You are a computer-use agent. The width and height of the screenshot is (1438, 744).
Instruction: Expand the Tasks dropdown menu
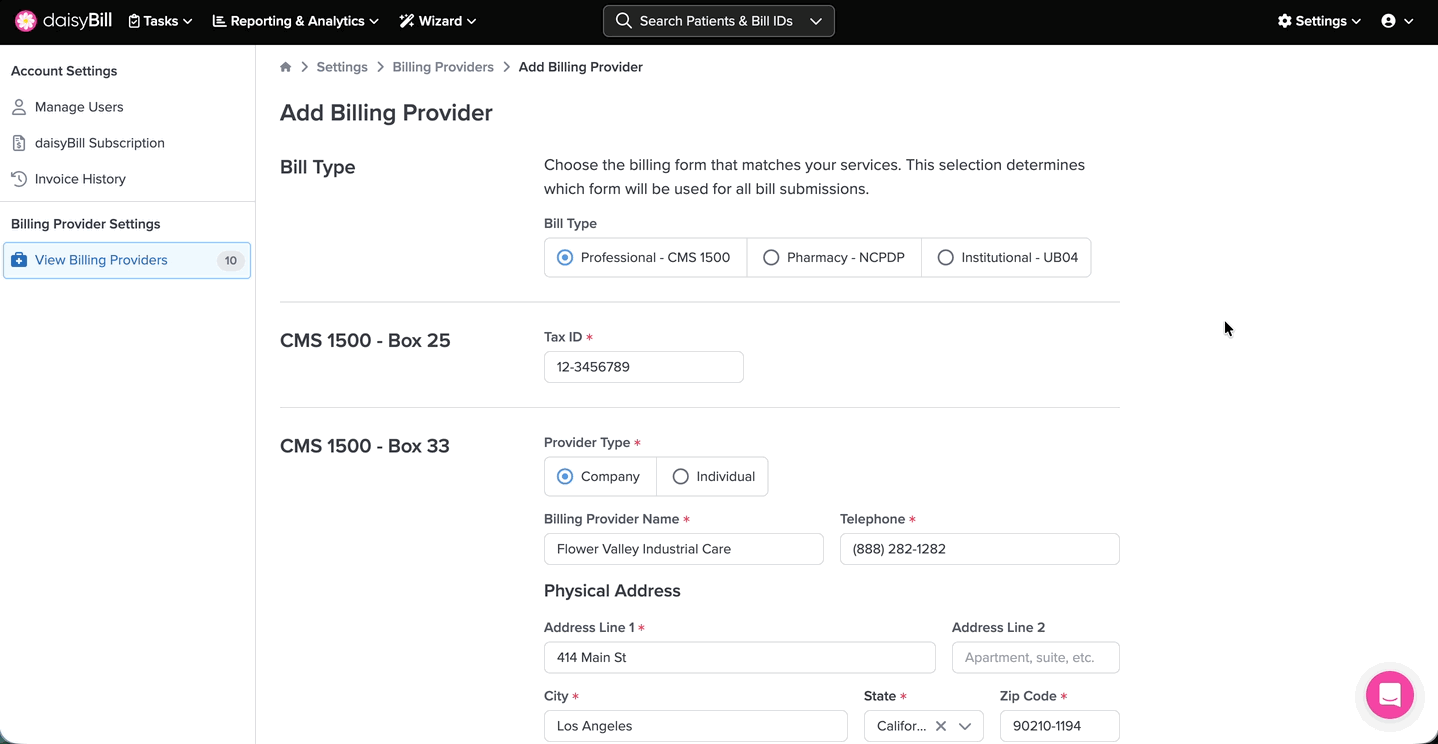pos(160,21)
